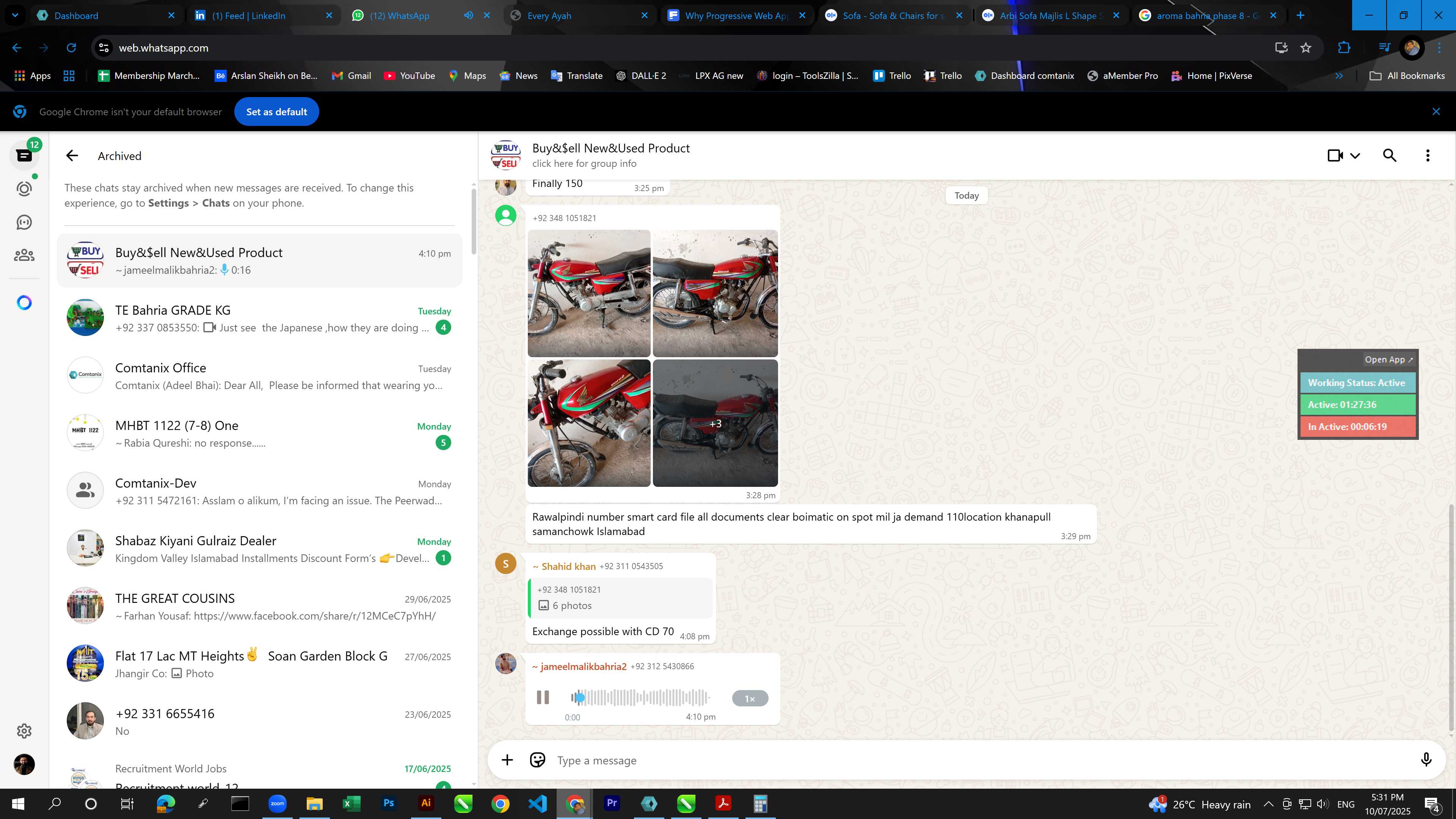
Task: Search within the Buy&$ell chat
Action: [x=1389, y=155]
